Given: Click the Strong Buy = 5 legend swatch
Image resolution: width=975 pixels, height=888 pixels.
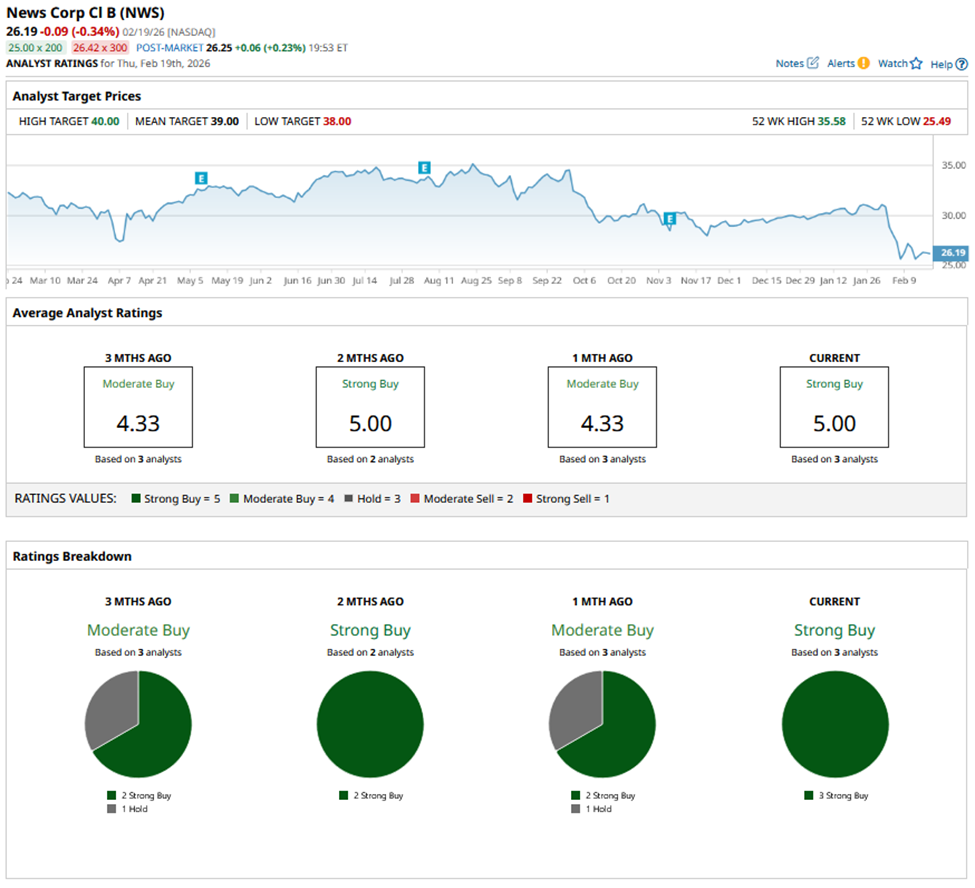Looking at the screenshot, I should click(x=136, y=498).
